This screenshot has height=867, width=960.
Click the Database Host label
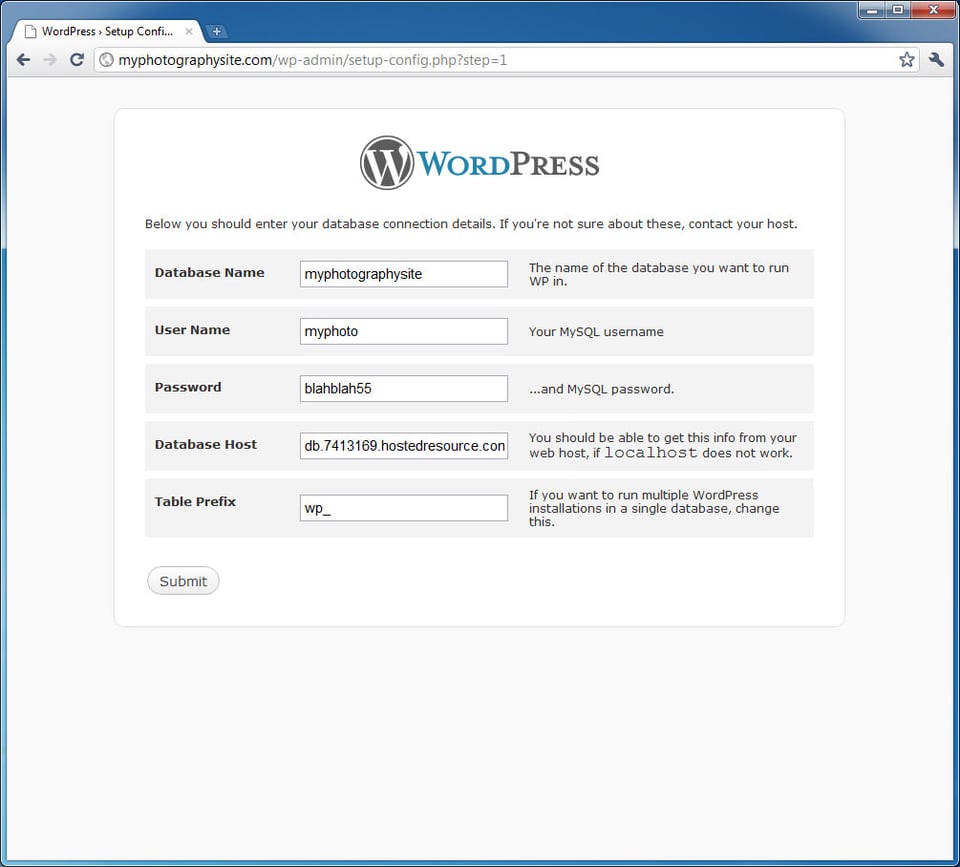(x=206, y=445)
